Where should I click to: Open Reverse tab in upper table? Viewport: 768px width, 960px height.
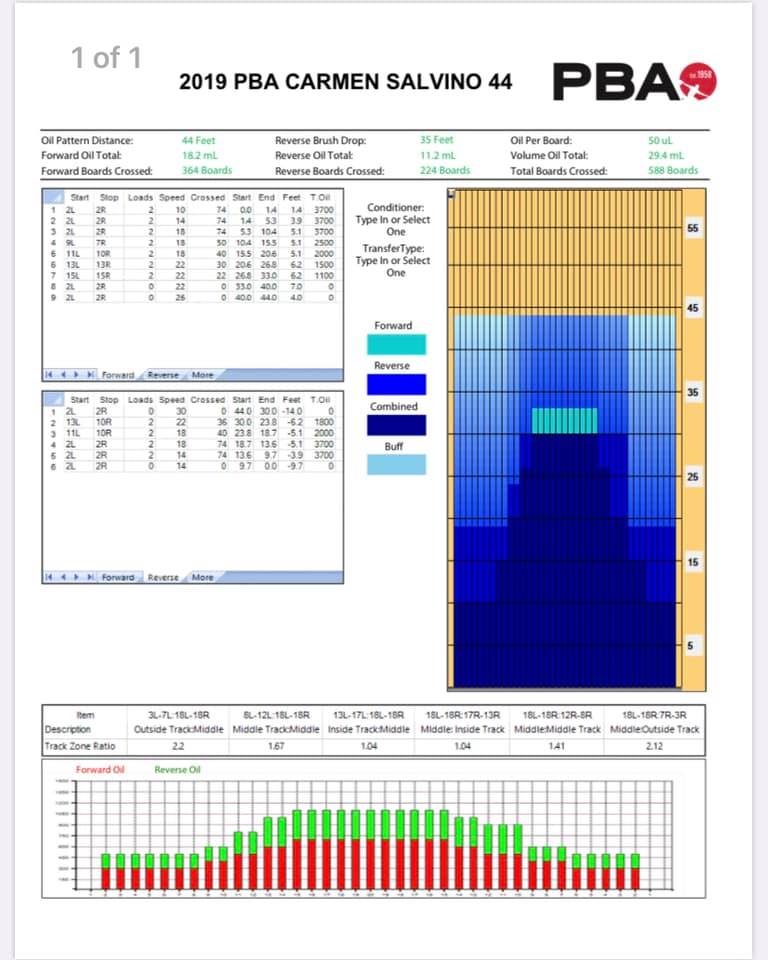(163, 375)
